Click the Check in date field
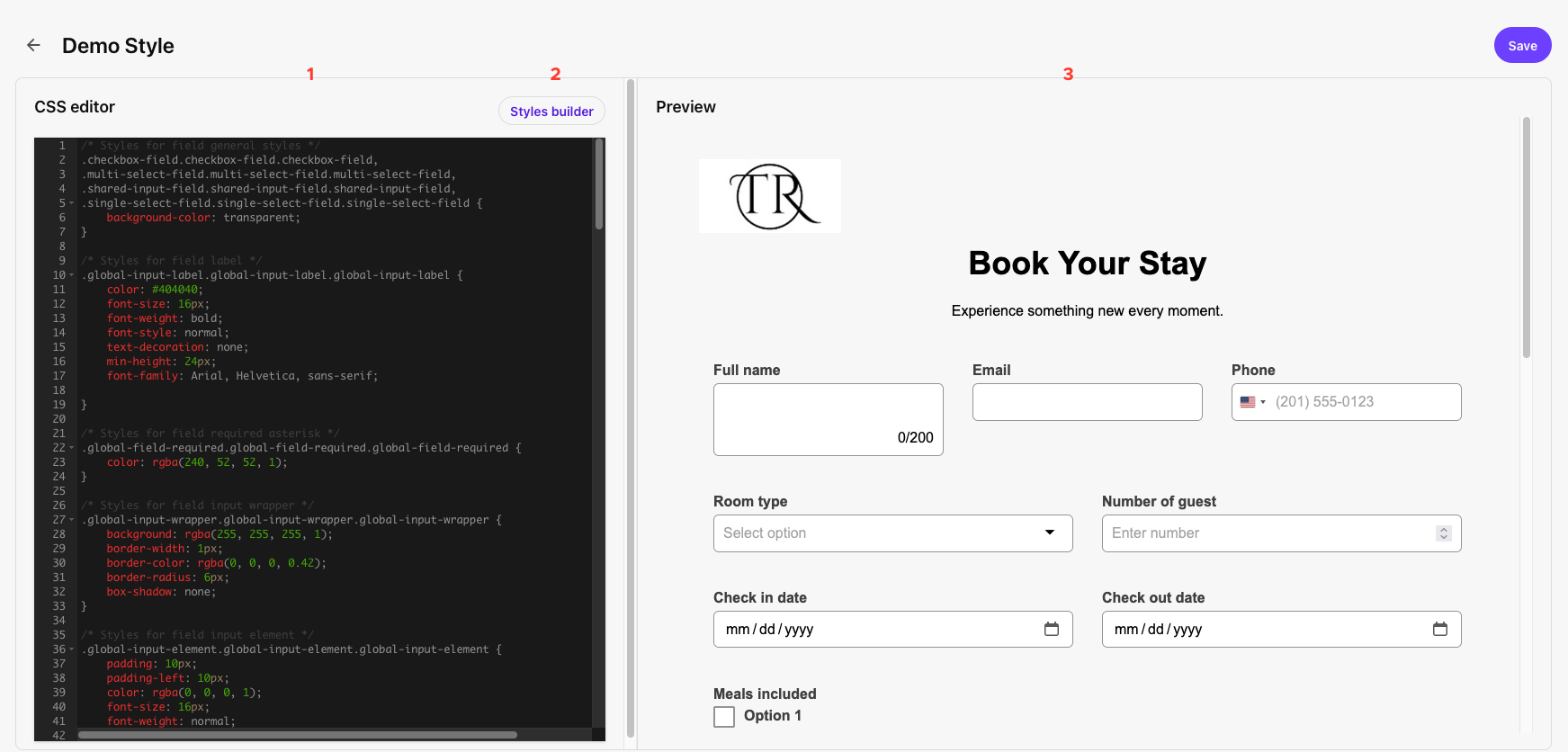1568x752 pixels. (x=892, y=630)
